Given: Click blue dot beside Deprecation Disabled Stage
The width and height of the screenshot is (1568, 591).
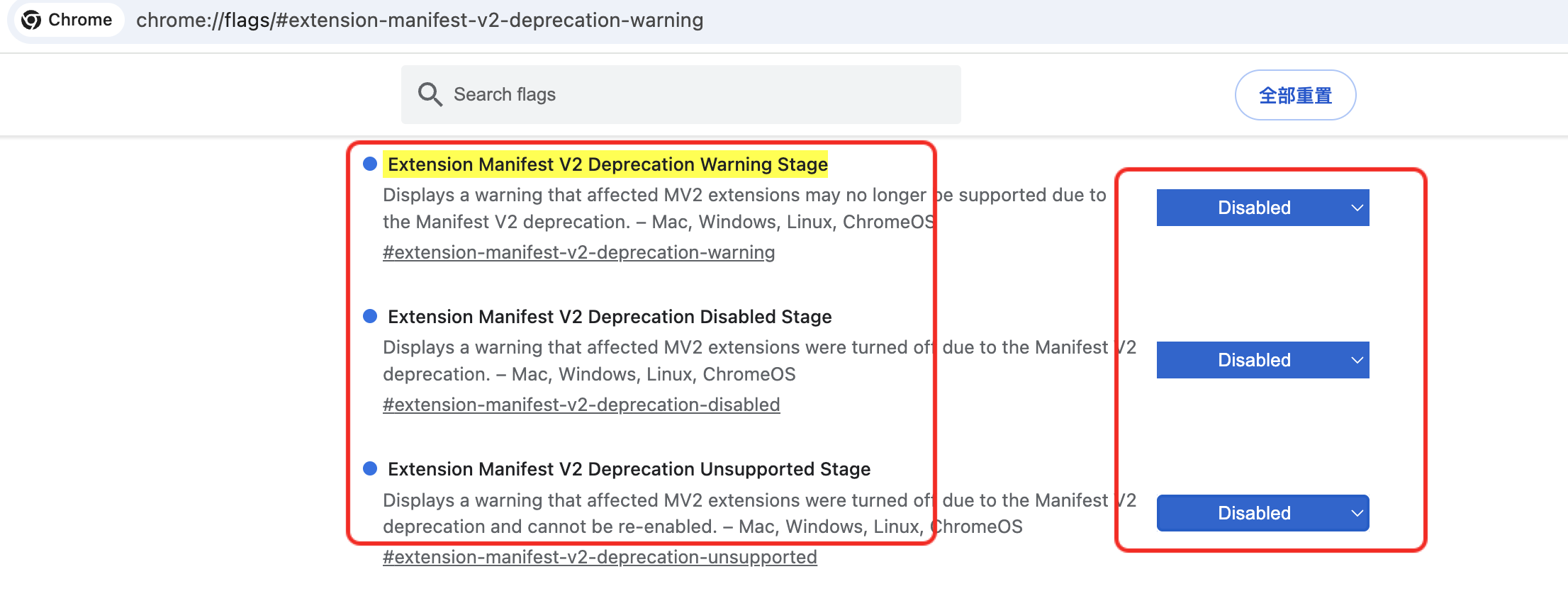Looking at the screenshot, I should tap(370, 316).
